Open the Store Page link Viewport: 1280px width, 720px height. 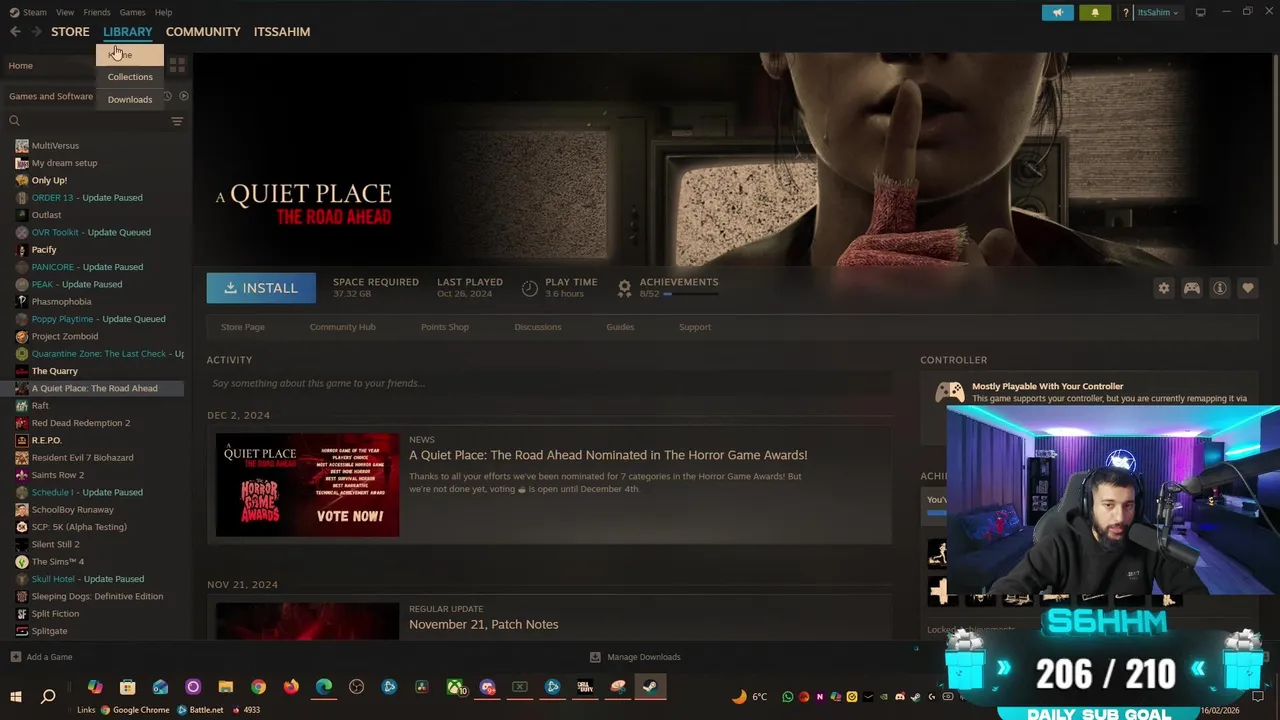point(243,327)
